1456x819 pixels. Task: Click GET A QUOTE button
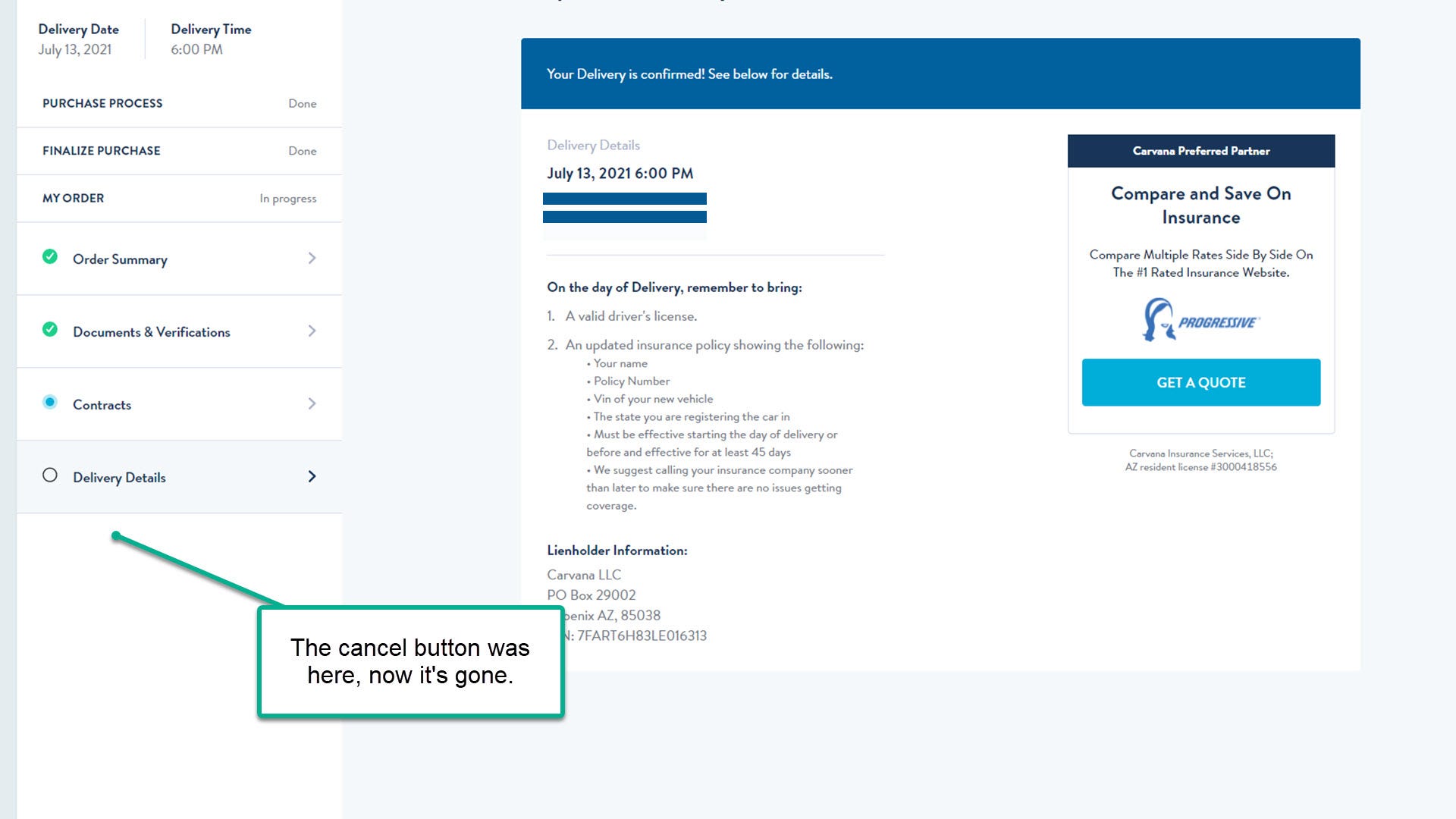tap(1200, 381)
